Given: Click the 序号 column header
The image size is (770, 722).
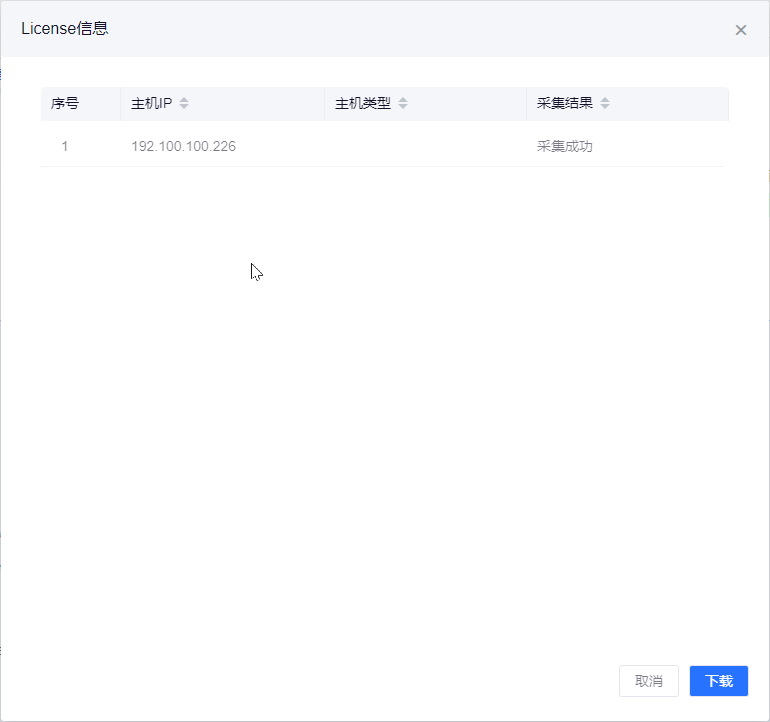Looking at the screenshot, I should coord(65,103).
